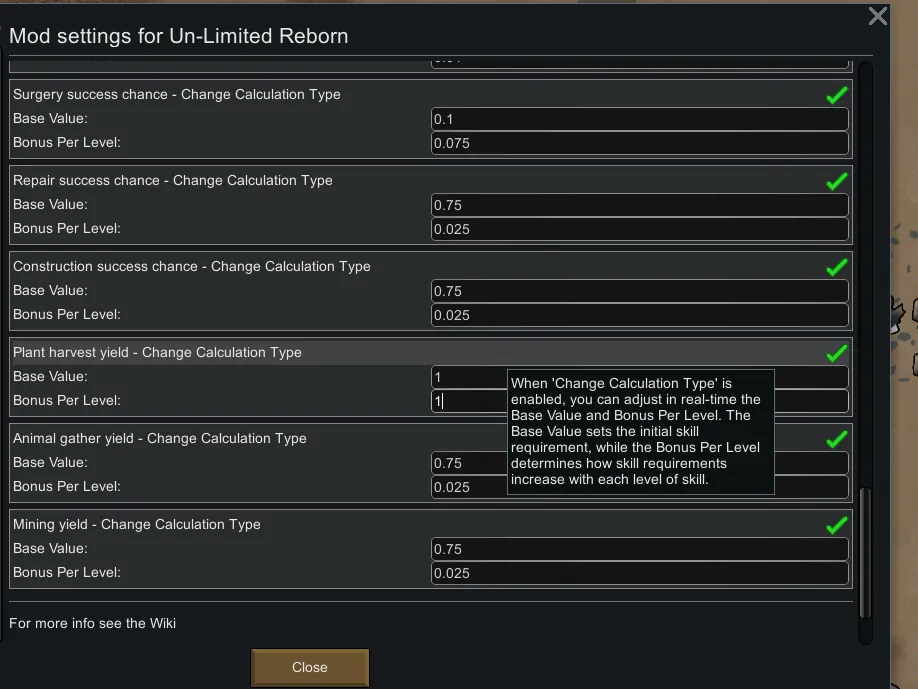918x689 pixels.
Task: Select Mining yield Base Value field
Action: (x=640, y=549)
